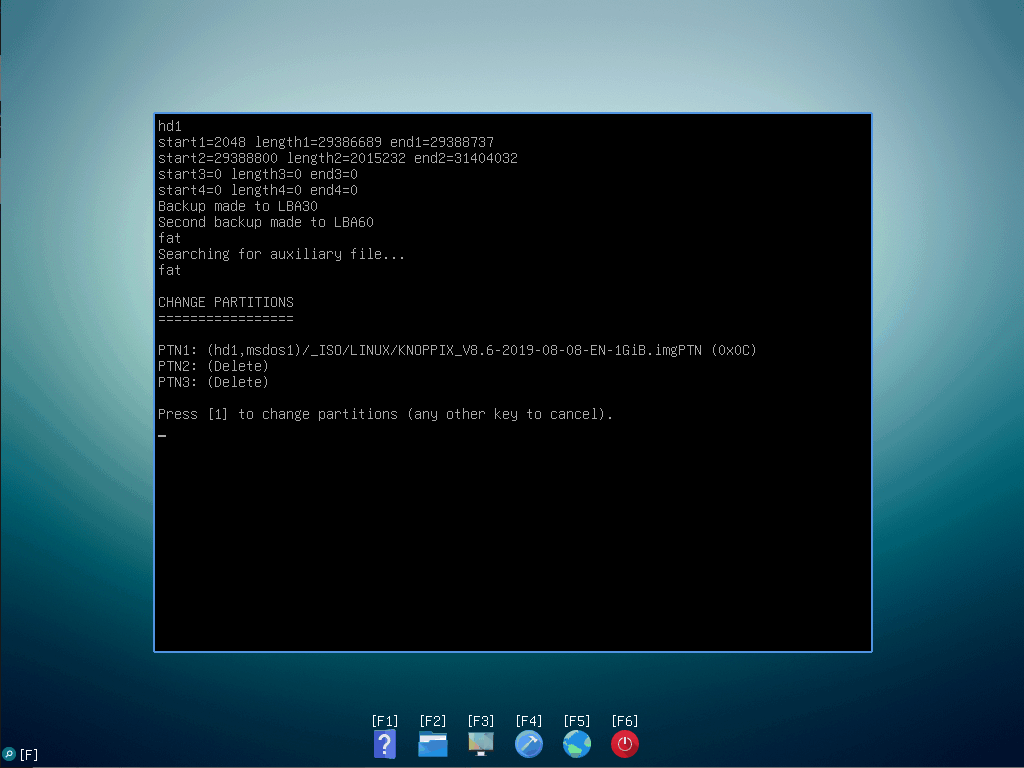This screenshot has height=768, width=1024.
Task: Click the blinking cursor in the terminal
Action: point(161,436)
